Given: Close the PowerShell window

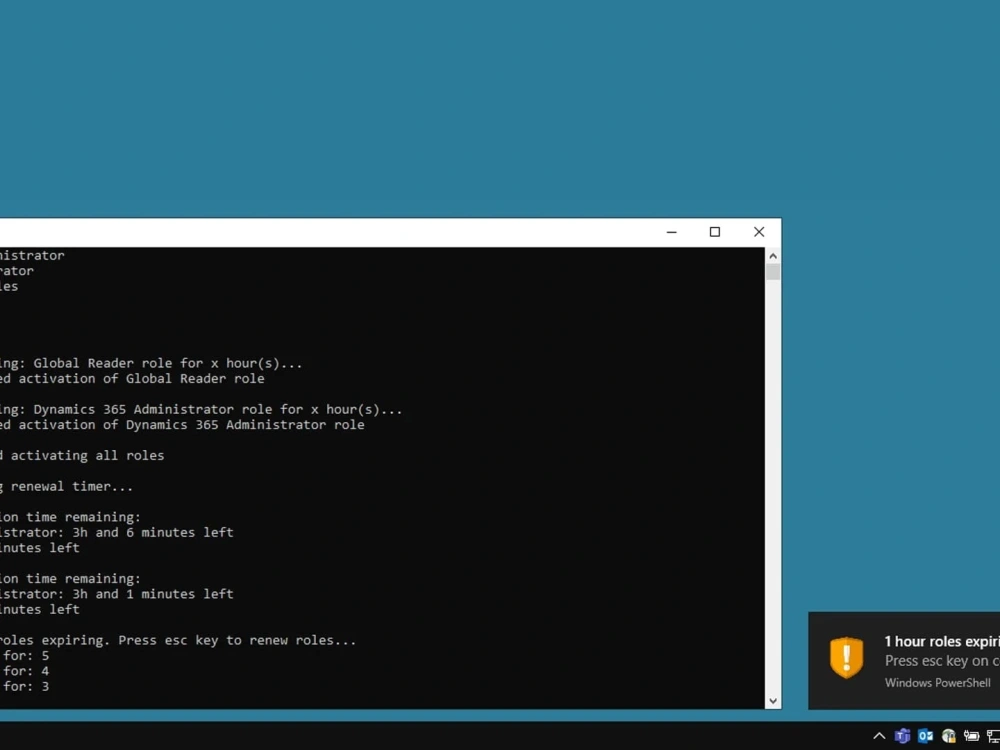Looking at the screenshot, I should [759, 232].
